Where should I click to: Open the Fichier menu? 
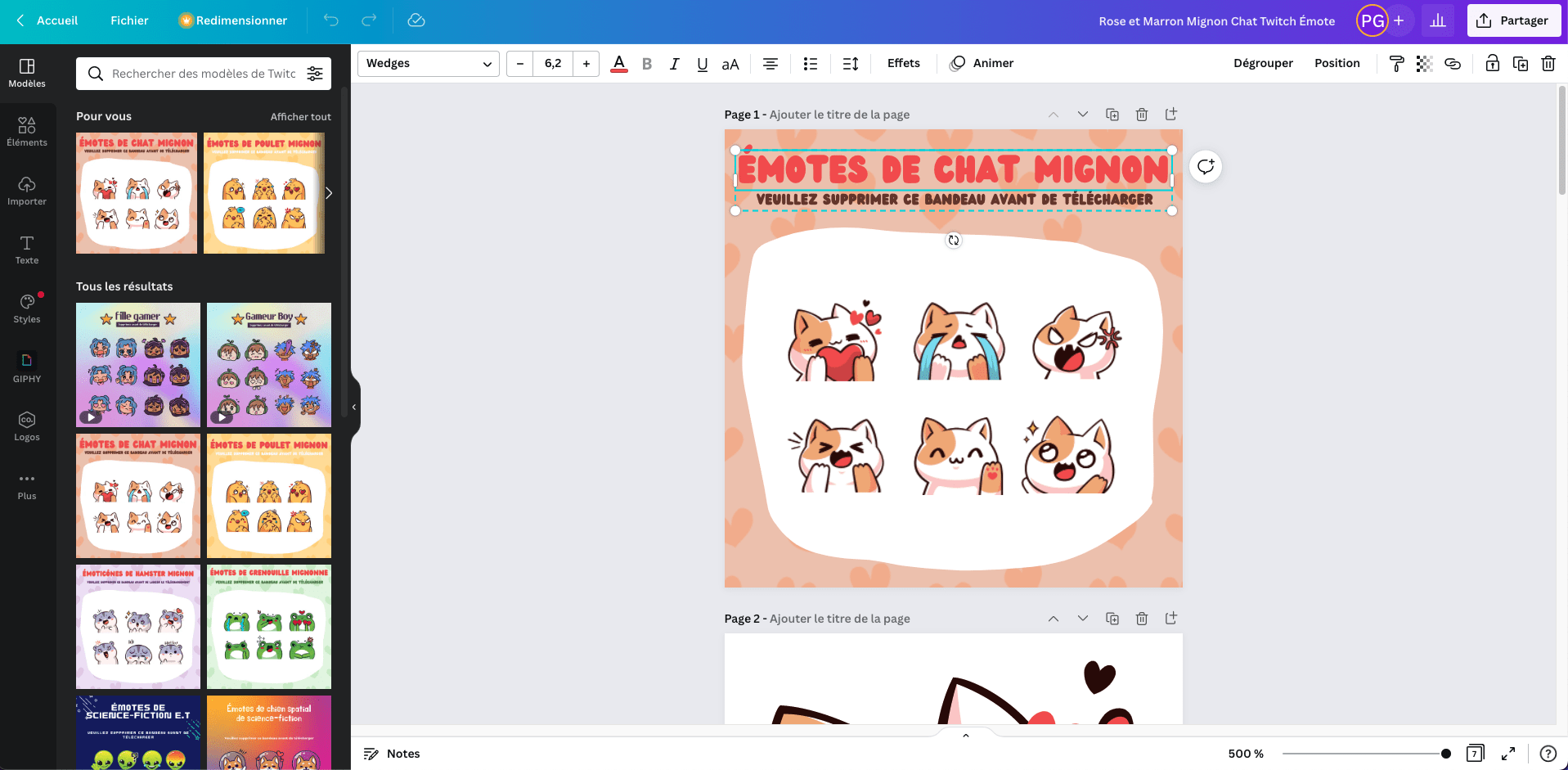pos(129,20)
